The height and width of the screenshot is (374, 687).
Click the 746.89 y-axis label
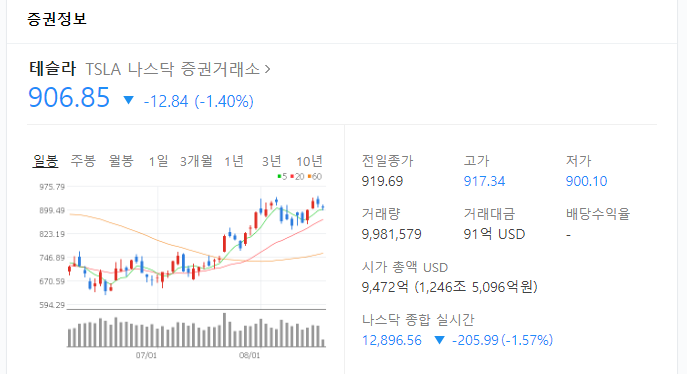pyautogui.click(x=52, y=258)
